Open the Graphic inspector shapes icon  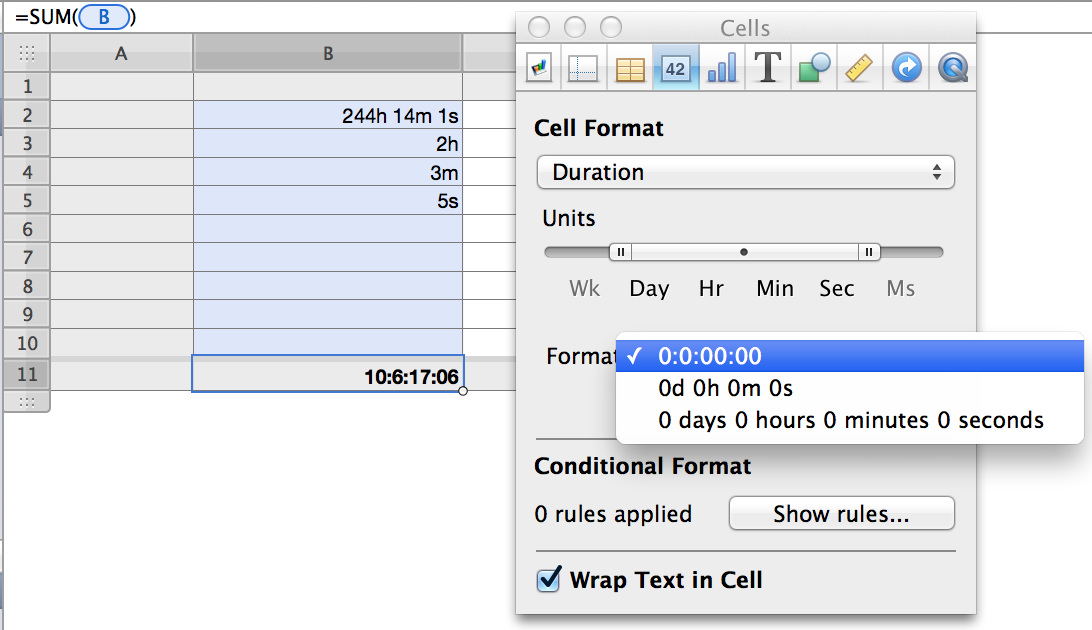[x=814, y=68]
